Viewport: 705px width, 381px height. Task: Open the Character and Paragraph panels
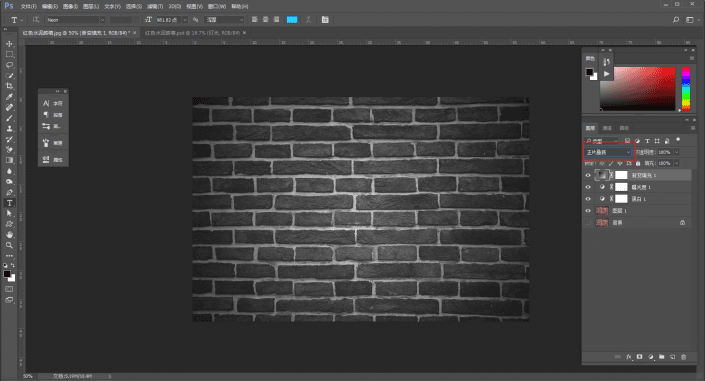click(325, 20)
